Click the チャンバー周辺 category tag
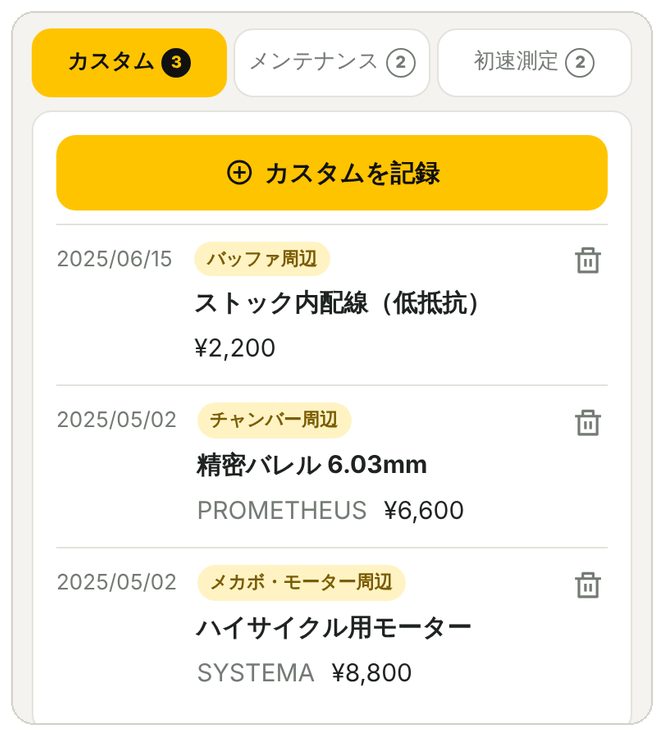Image resolution: width=664 pixels, height=736 pixels. pyautogui.click(x=274, y=420)
